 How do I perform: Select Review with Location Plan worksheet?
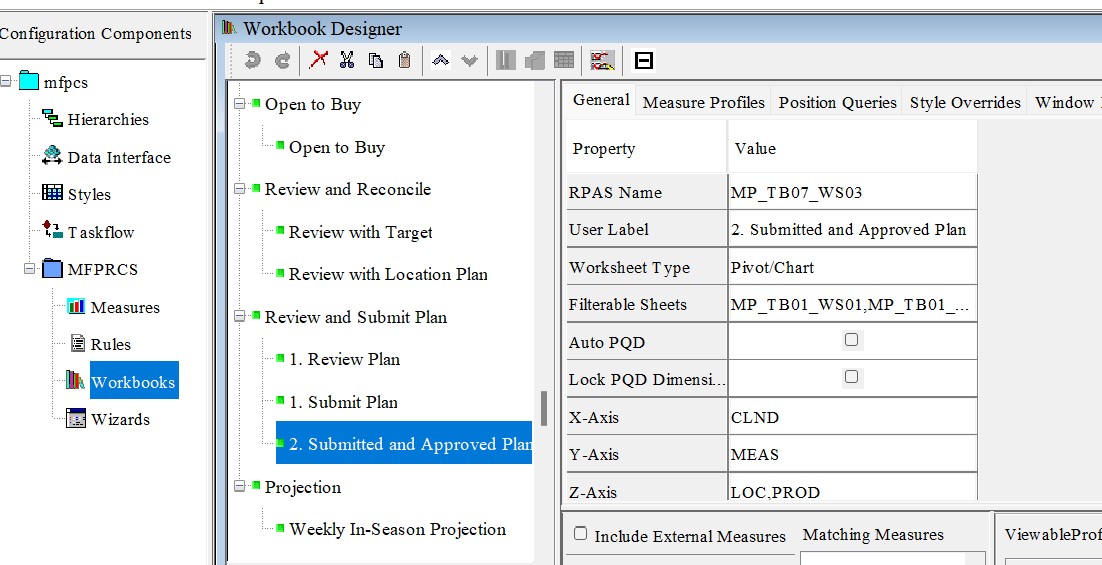388,274
